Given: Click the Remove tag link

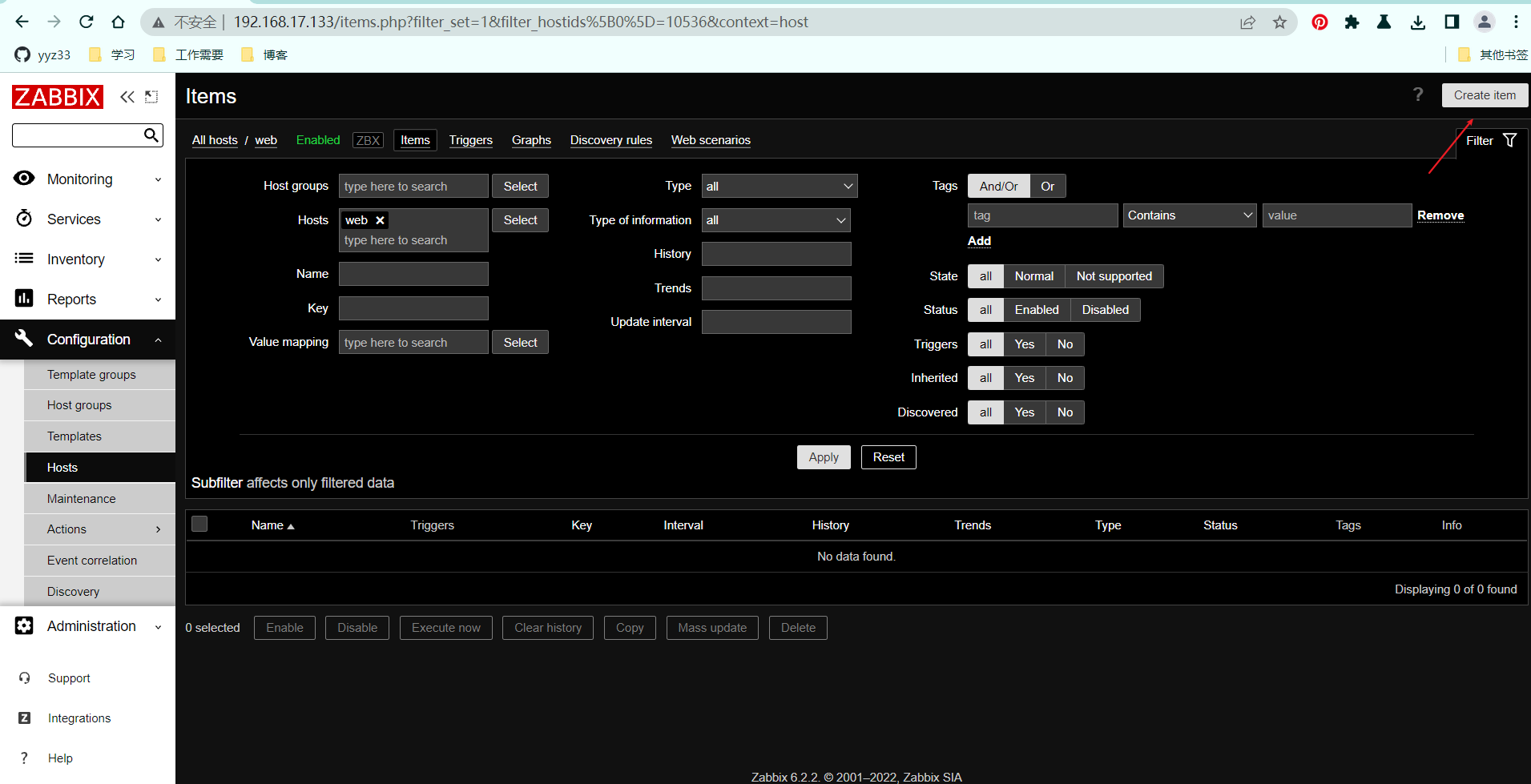Looking at the screenshot, I should (1440, 215).
